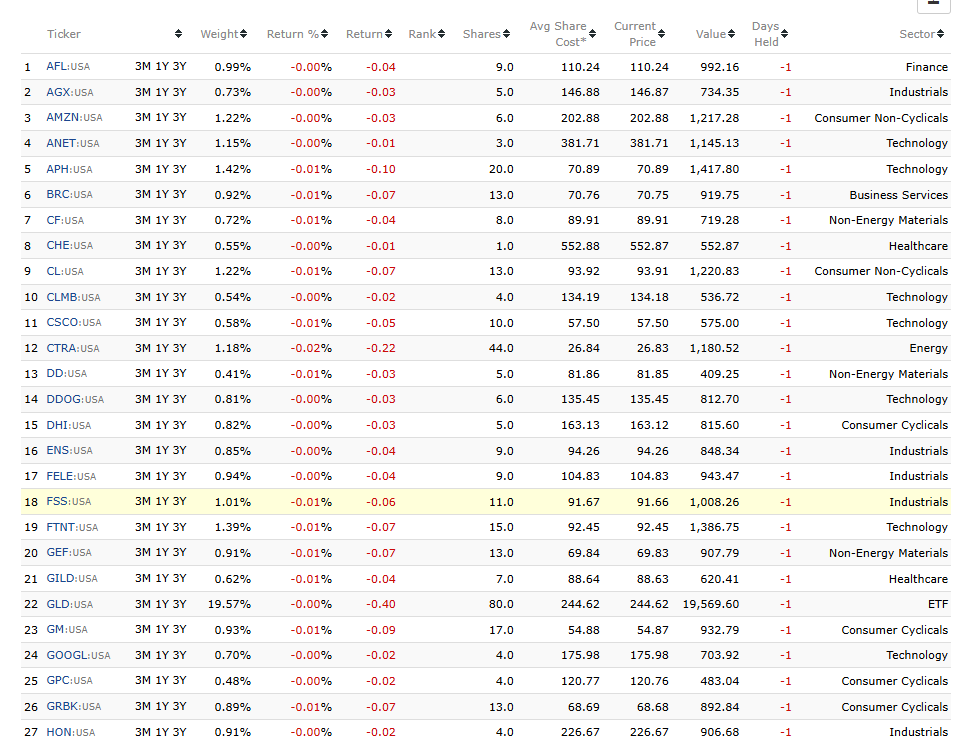Open 3Y chart for APH row
Image resolution: width=964 pixels, height=744 pixels.
[180, 169]
